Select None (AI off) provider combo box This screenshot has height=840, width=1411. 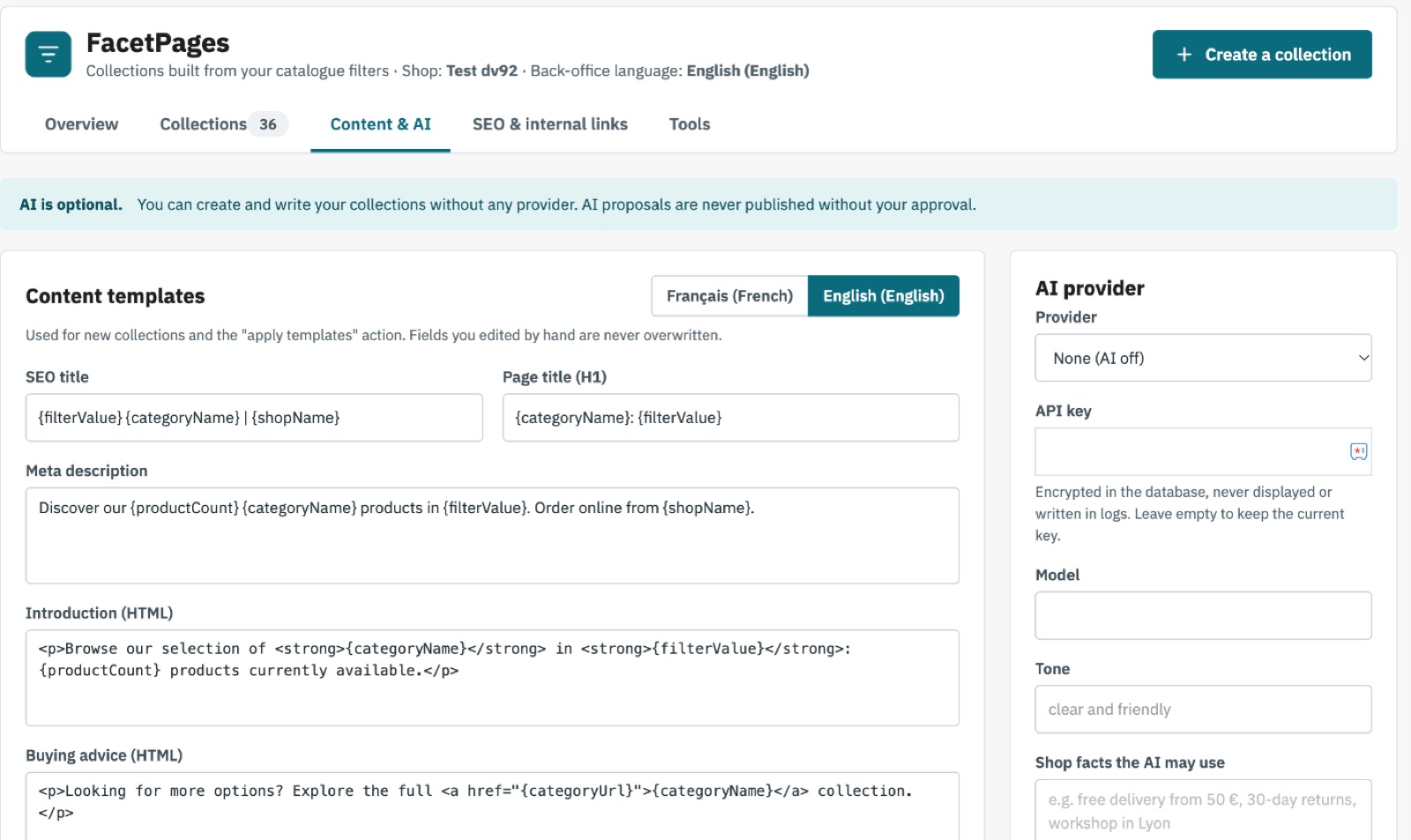pyautogui.click(x=1203, y=358)
